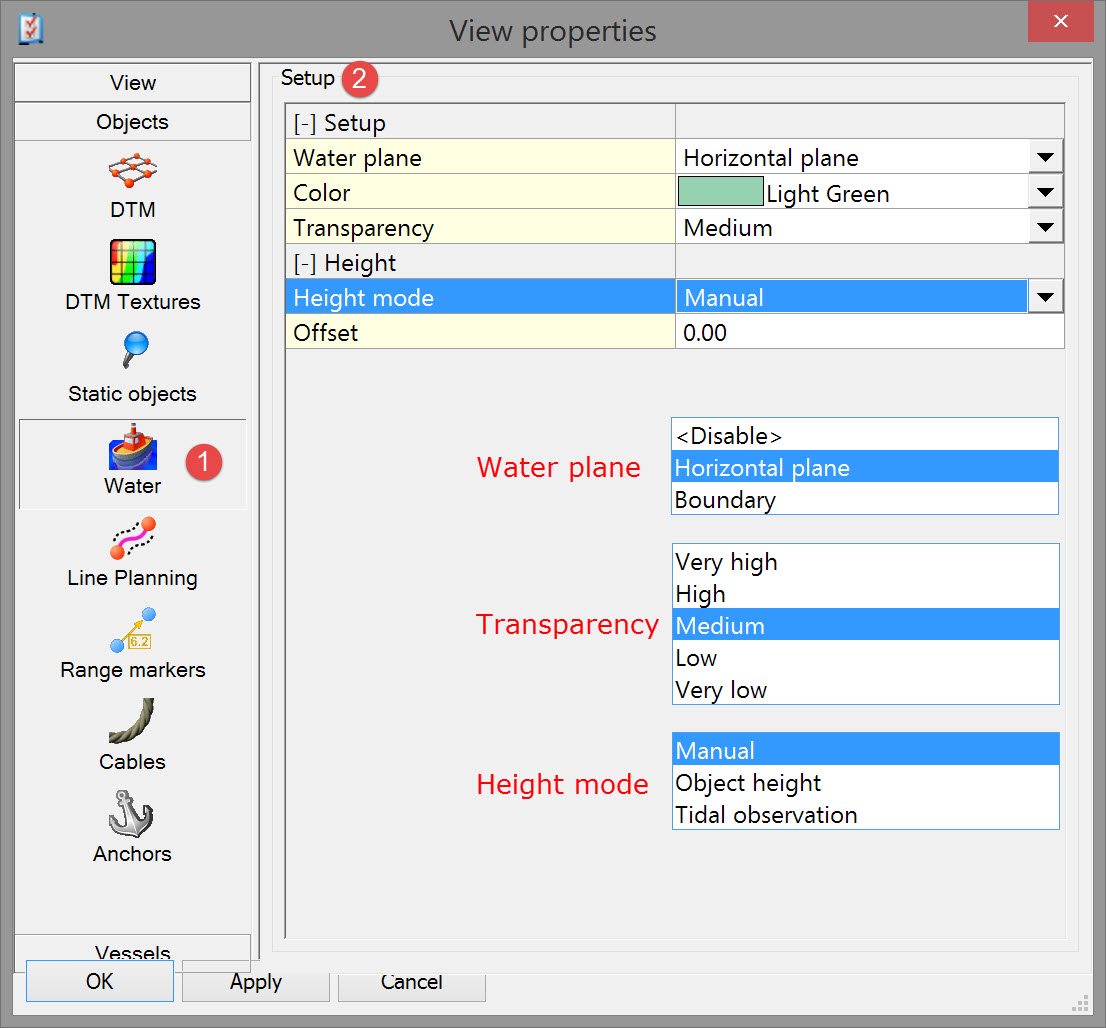Viewport: 1106px width, 1028px height.
Task: Click the Light Green color swatch
Action: click(x=720, y=193)
